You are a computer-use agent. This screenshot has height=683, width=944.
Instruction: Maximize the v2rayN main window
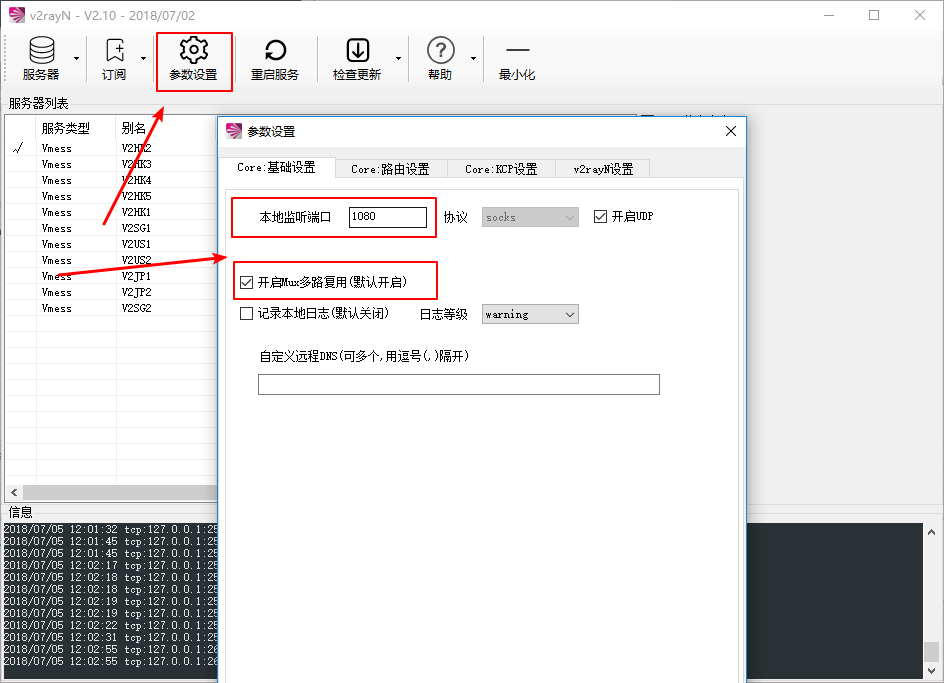click(874, 15)
